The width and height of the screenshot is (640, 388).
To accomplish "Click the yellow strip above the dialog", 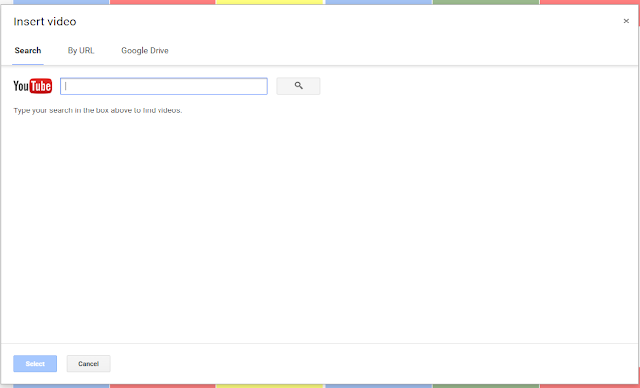I will (x=269, y=2).
